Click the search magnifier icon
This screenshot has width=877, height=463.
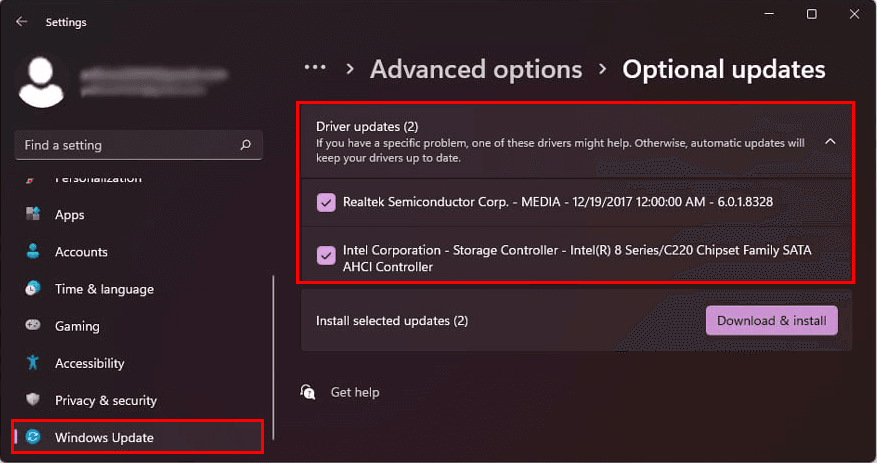tap(246, 145)
